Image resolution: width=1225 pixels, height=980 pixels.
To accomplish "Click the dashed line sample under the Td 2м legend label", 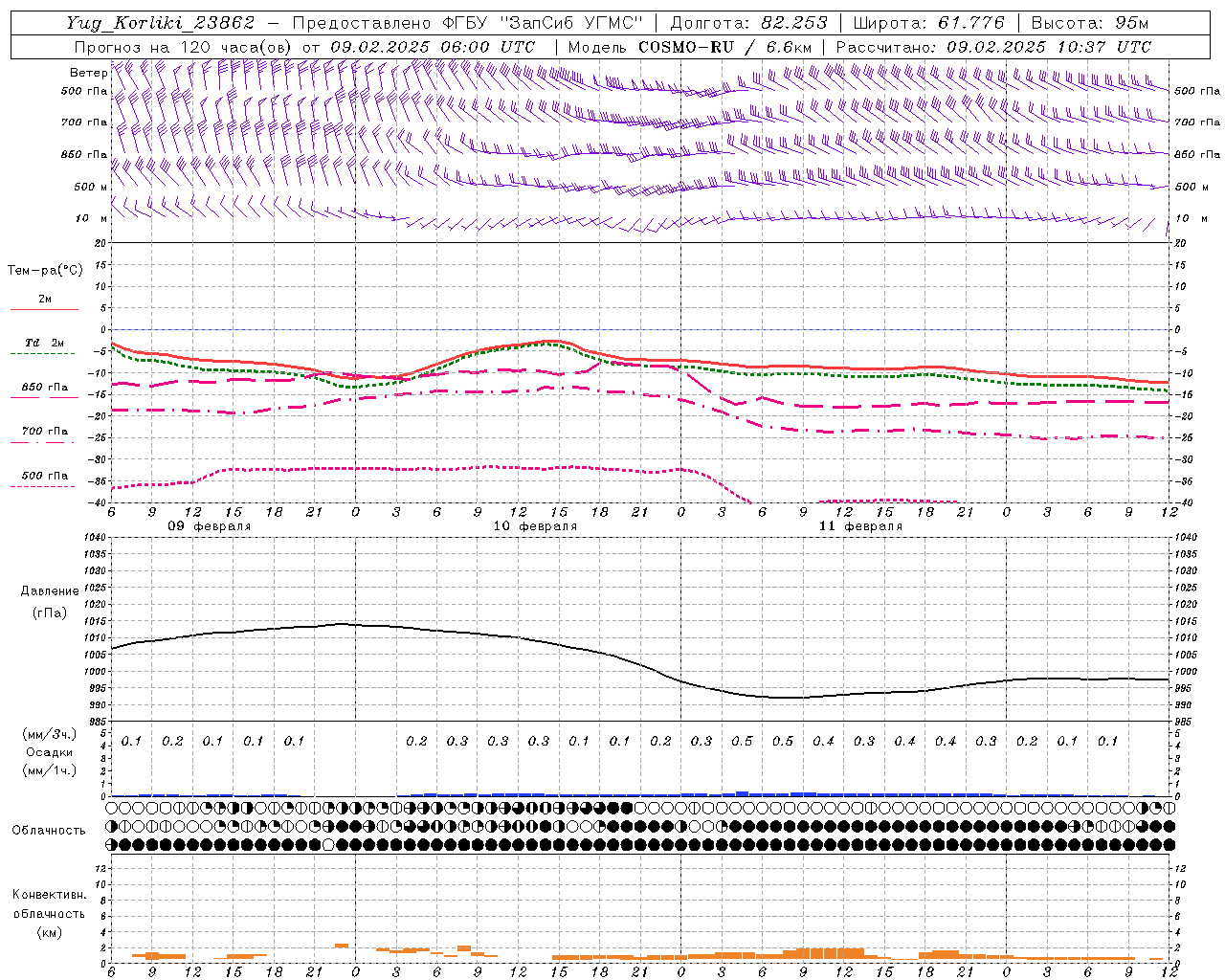I will 42,354.
